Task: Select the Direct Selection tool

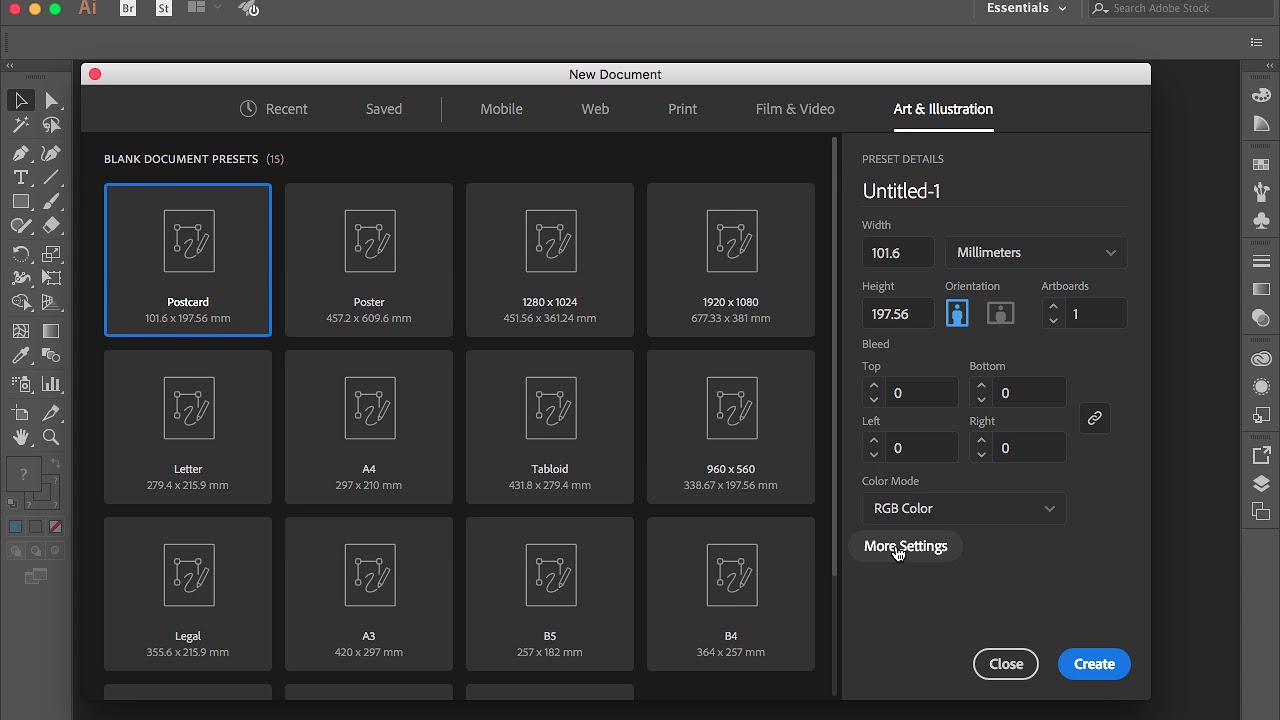Action: 52,100
